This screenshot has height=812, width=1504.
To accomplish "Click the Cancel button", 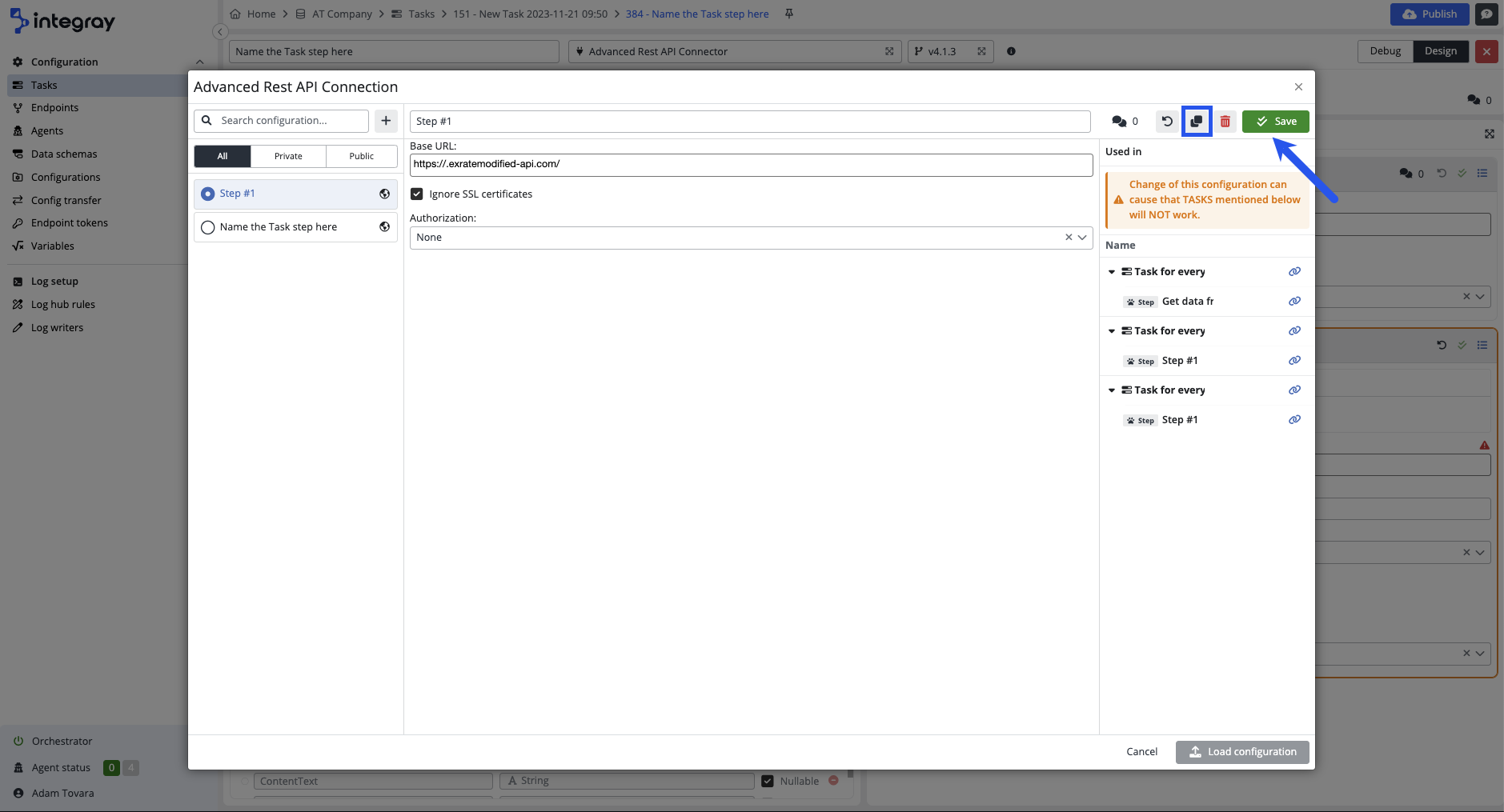I will [x=1141, y=752].
